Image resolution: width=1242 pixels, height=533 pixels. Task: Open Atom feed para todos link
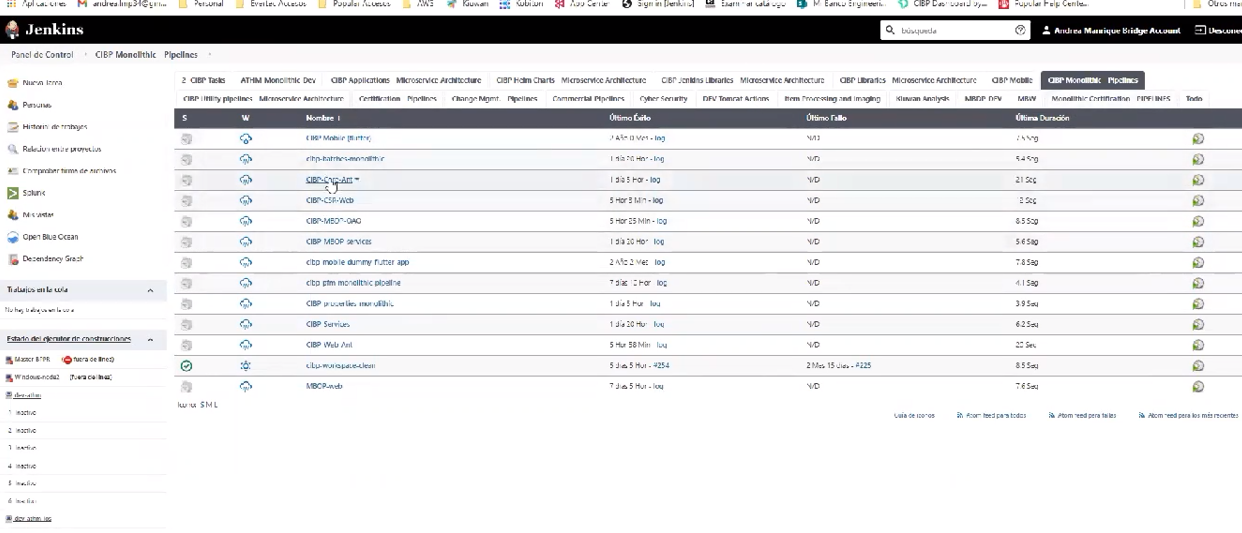click(991, 415)
